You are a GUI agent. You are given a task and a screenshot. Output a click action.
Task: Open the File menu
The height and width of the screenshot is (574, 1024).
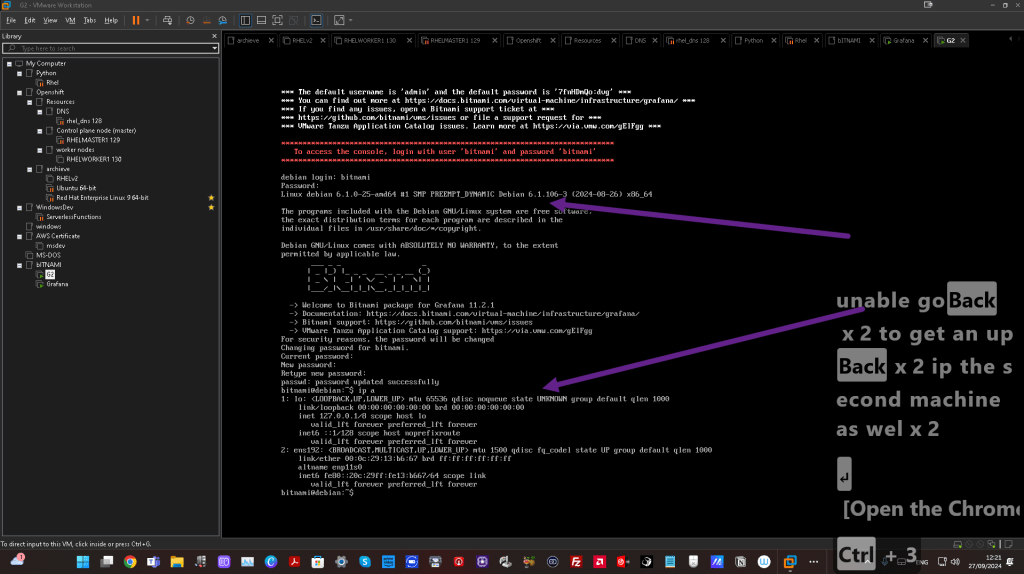pos(11,20)
